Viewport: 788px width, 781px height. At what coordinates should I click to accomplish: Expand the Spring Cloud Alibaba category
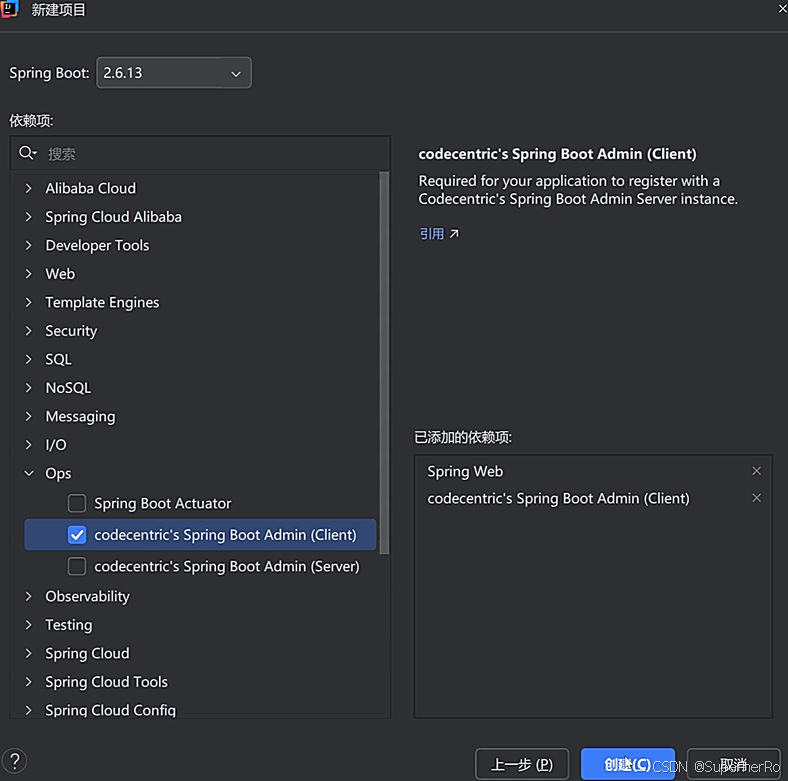click(29, 217)
